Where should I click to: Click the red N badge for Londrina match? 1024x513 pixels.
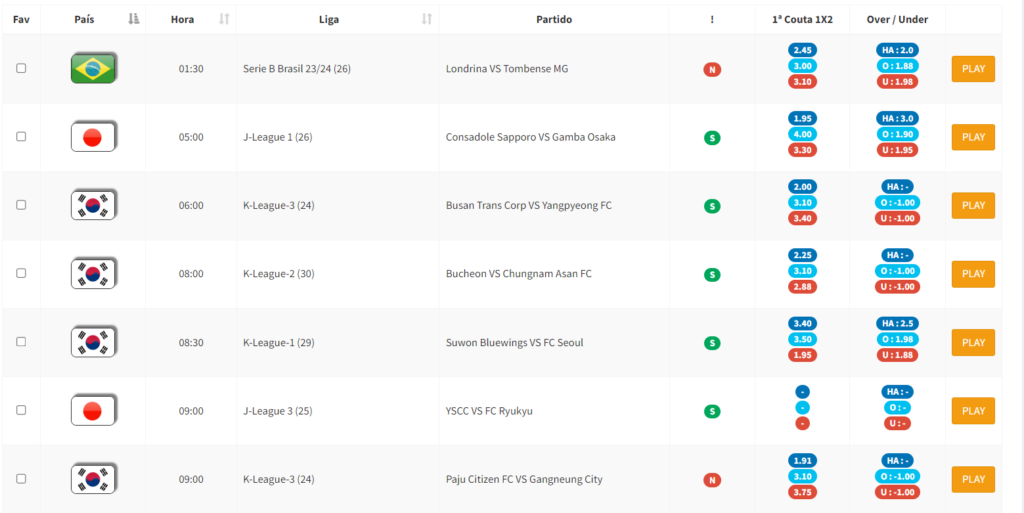(x=712, y=69)
